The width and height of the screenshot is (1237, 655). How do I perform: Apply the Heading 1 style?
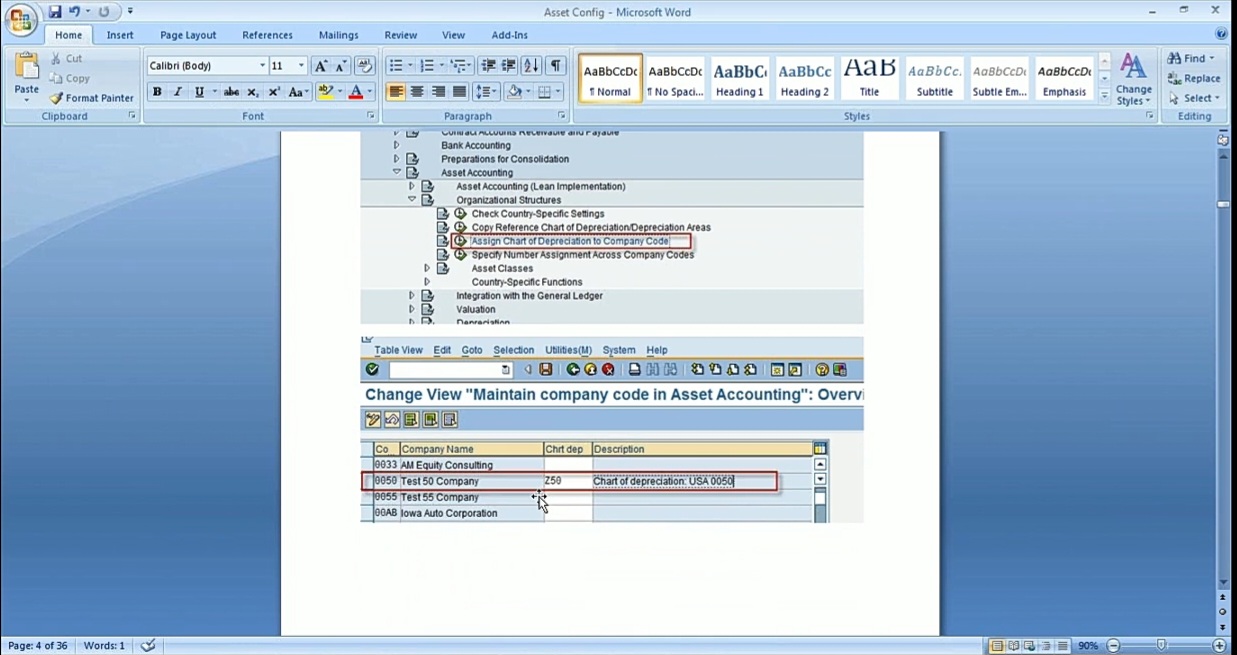coord(740,78)
